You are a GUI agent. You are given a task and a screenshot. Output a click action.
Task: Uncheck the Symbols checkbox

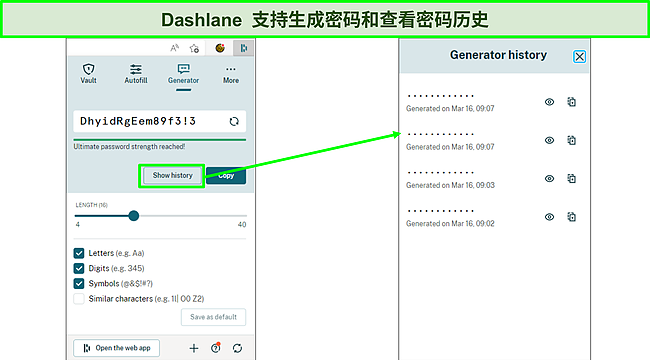(x=79, y=284)
